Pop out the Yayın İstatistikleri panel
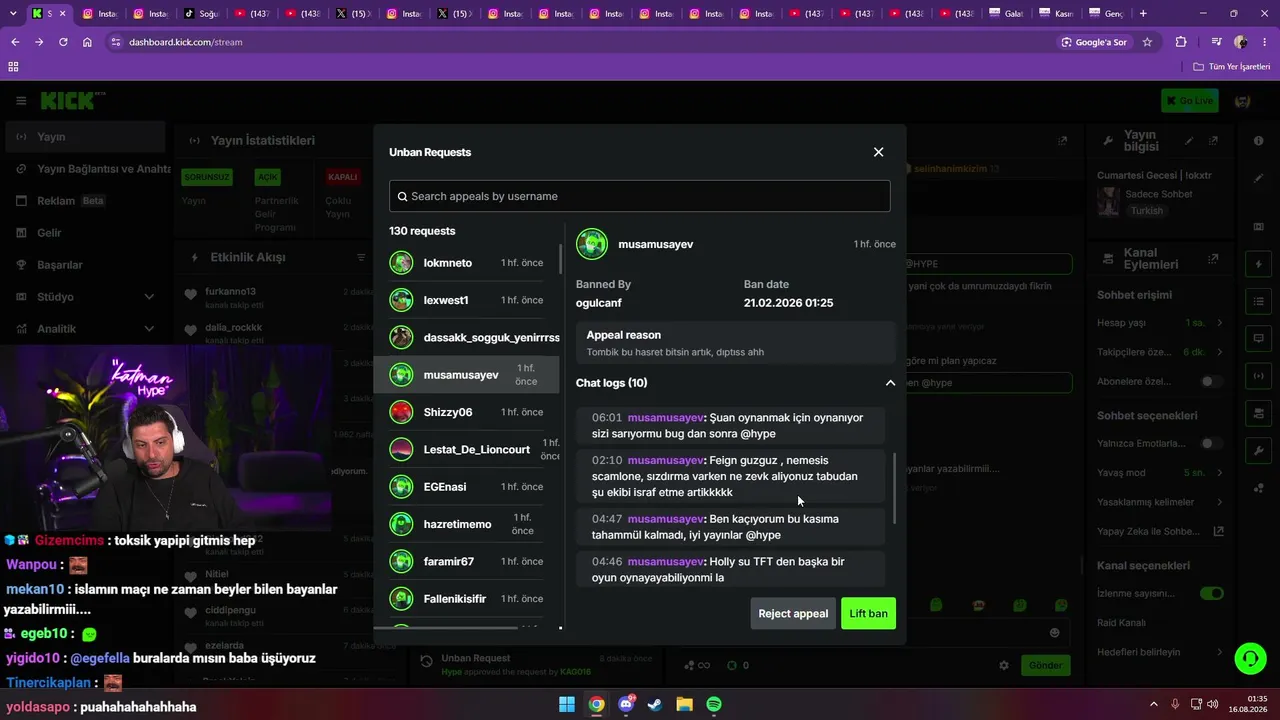 [x=1063, y=141]
